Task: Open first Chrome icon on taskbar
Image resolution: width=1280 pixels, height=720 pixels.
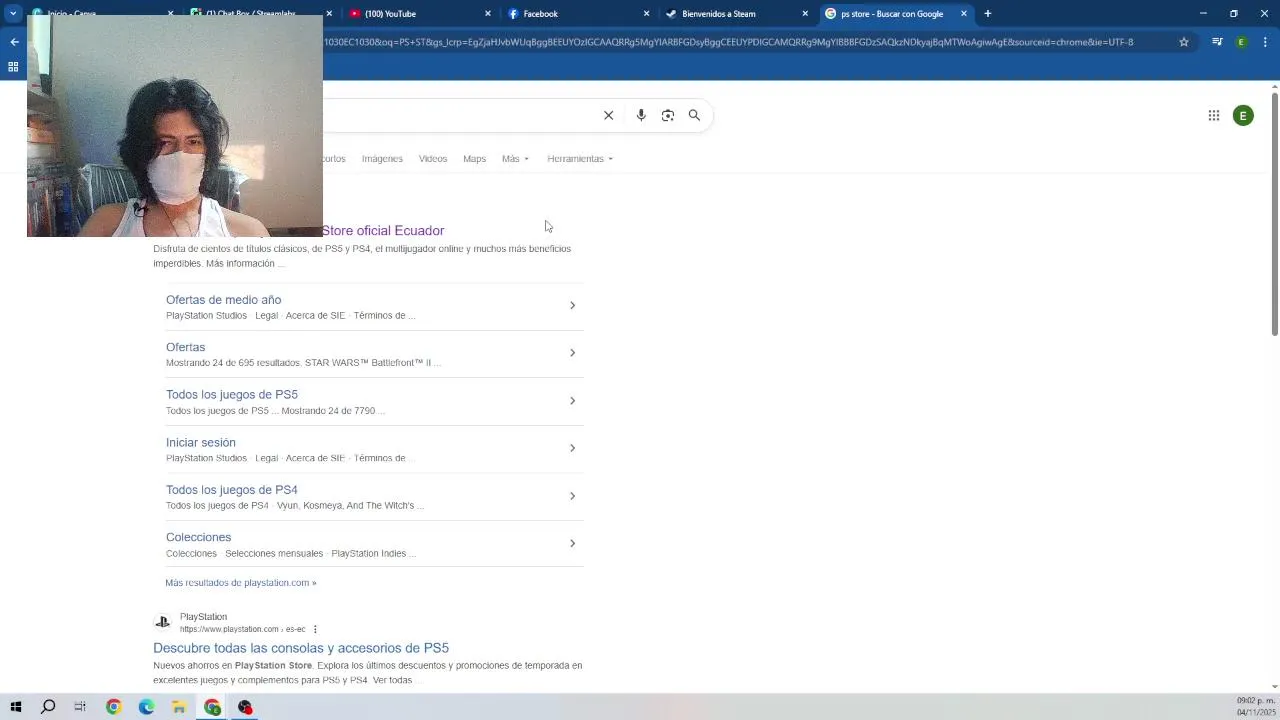Action: [x=113, y=707]
